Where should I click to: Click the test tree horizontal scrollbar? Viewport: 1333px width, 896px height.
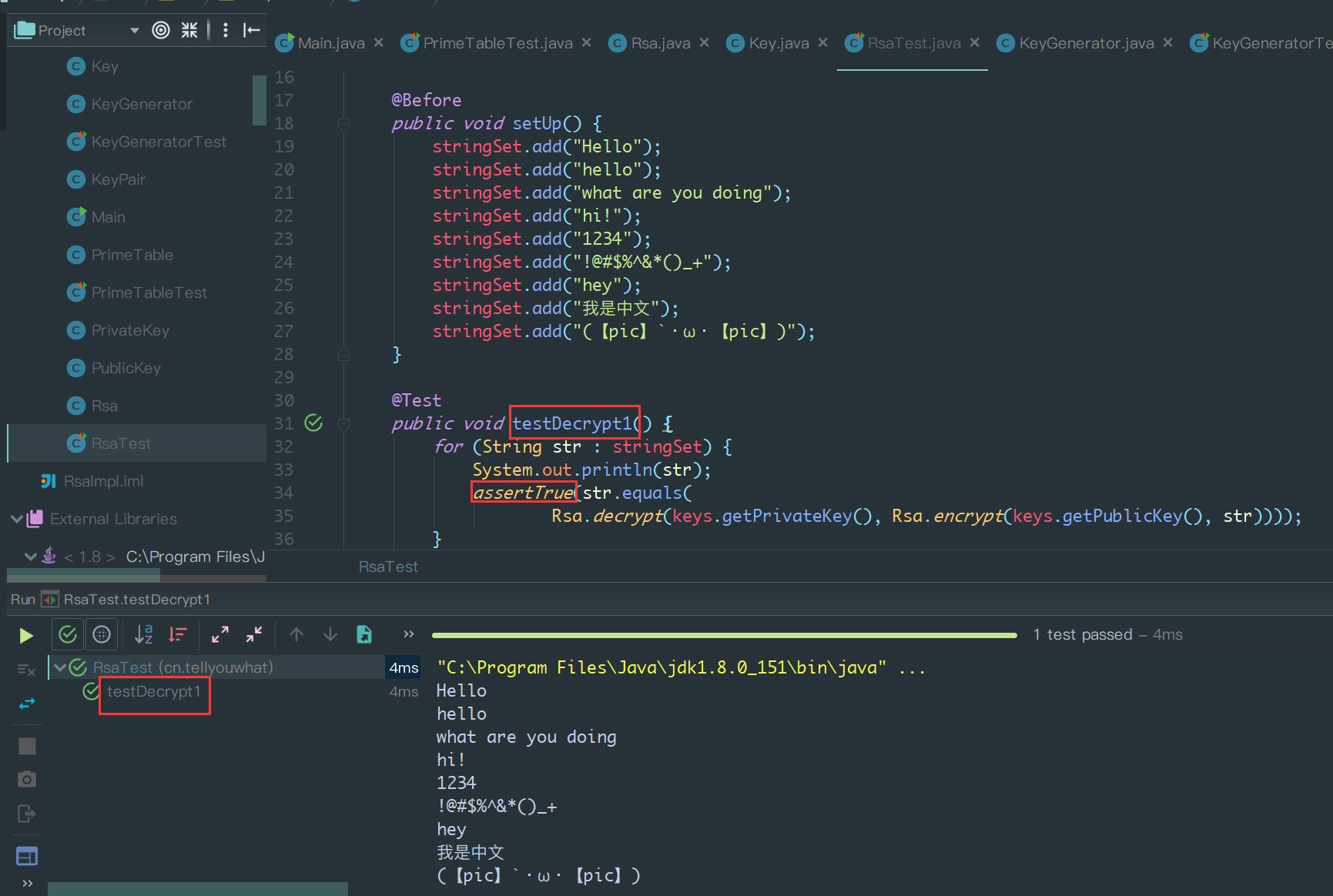[x=198, y=888]
